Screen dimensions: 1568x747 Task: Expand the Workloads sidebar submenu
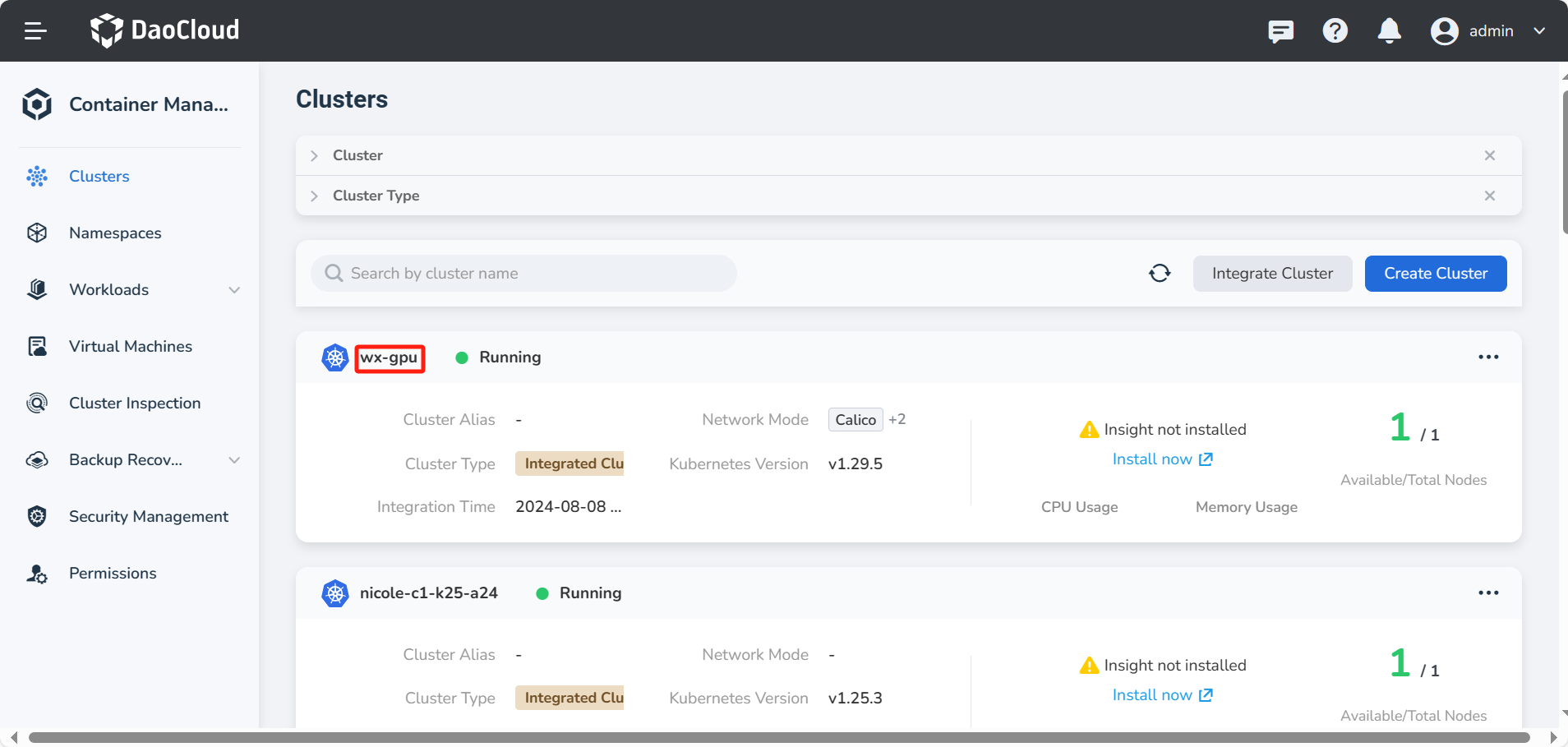(234, 290)
